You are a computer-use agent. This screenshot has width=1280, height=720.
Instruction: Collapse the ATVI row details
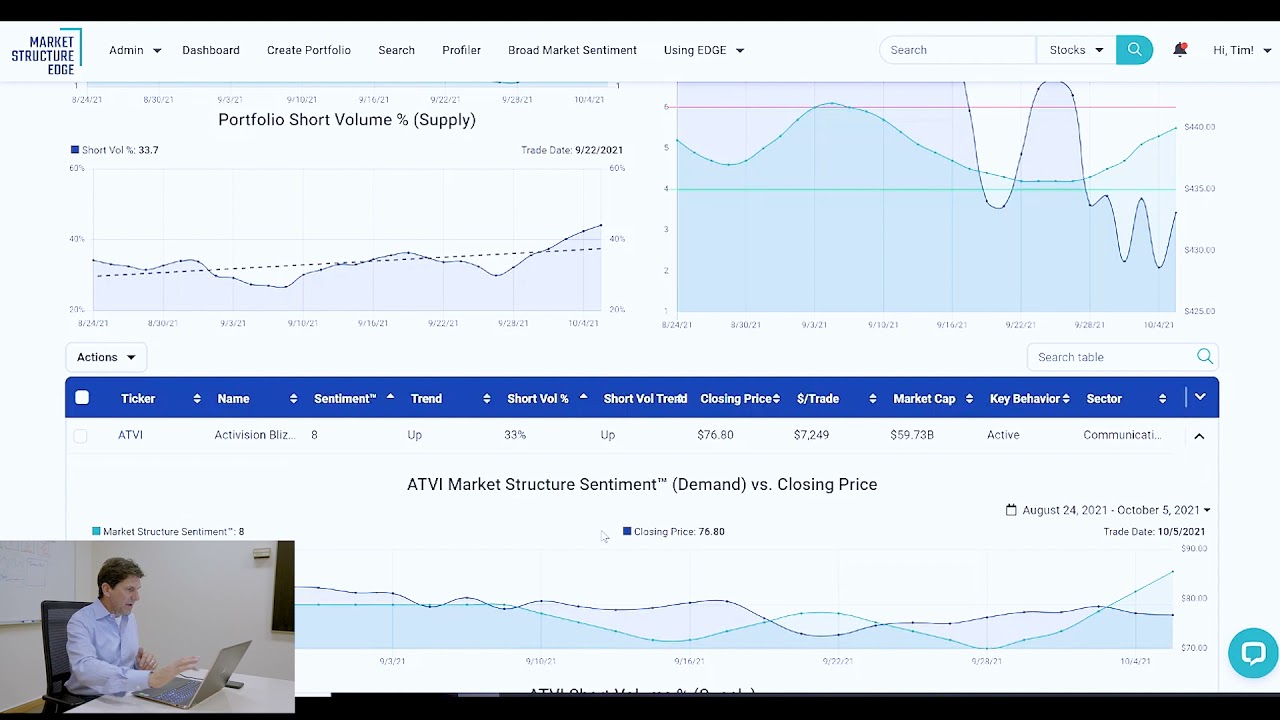coord(1199,436)
